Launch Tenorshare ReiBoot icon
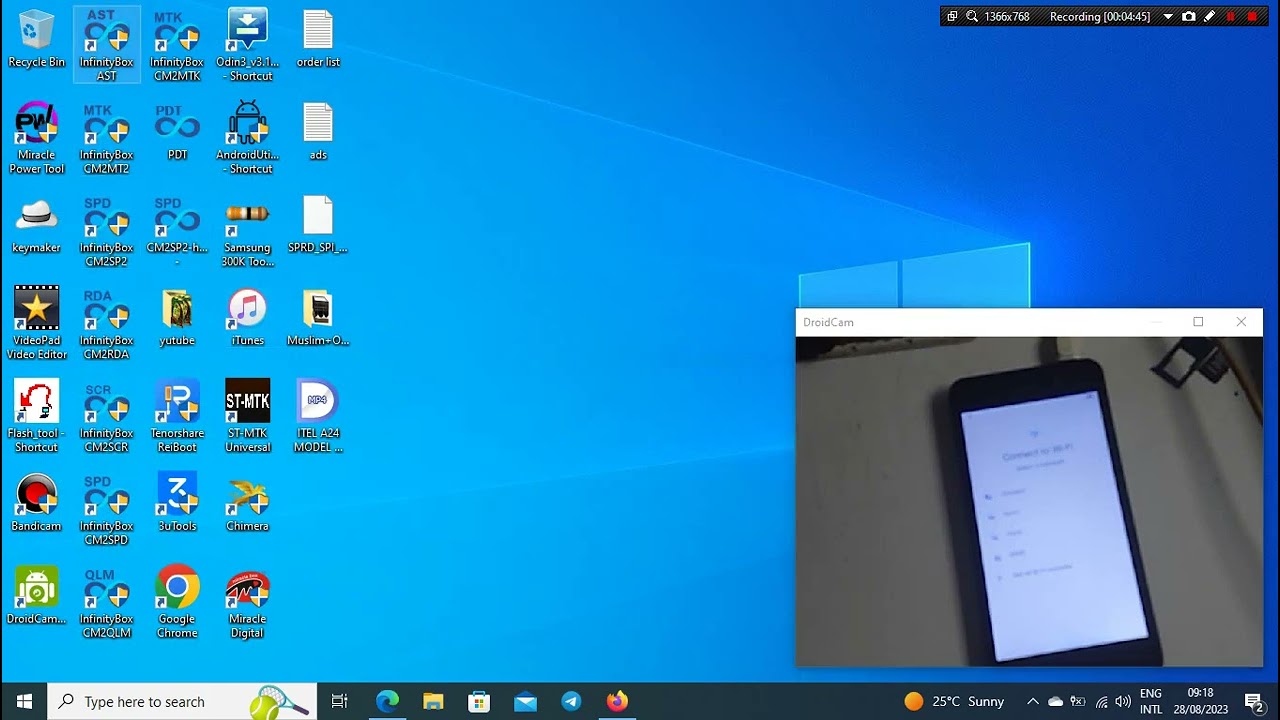Image resolution: width=1280 pixels, height=720 pixels. [177, 417]
